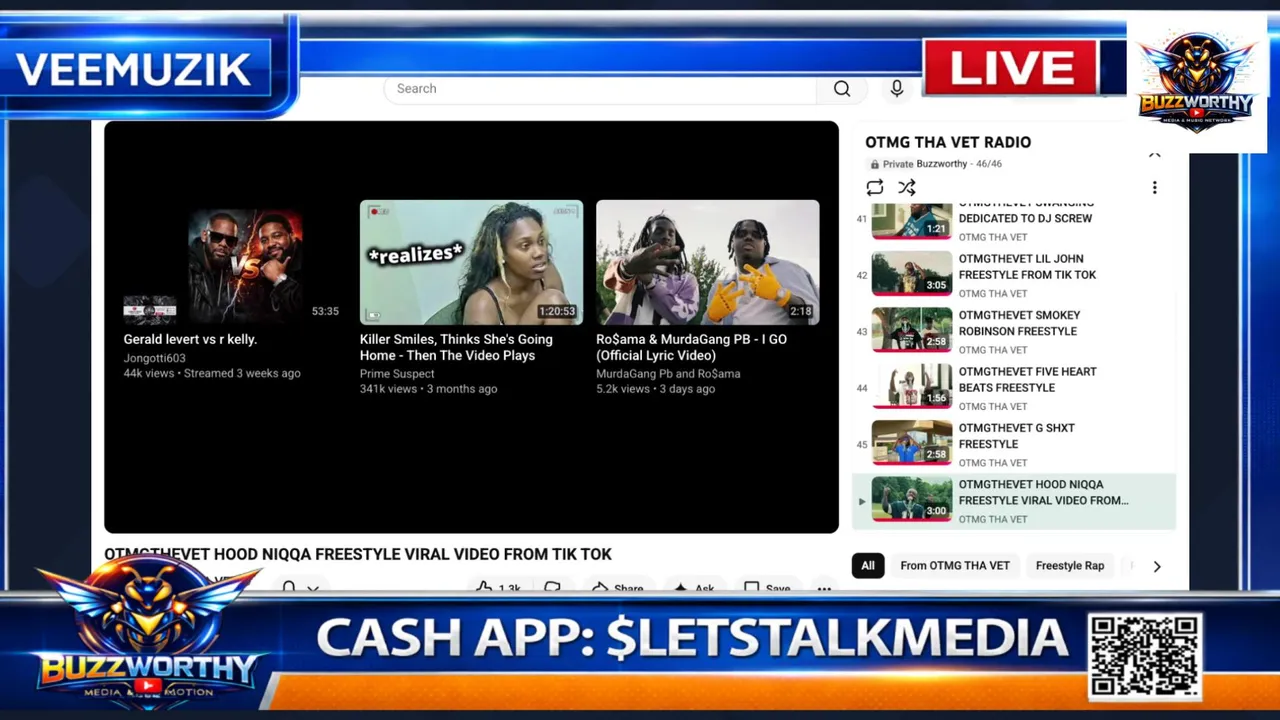This screenshot has width=1280, height=720.
Task: Show more filter chips with right arrow
Action: coord(1157,566)
